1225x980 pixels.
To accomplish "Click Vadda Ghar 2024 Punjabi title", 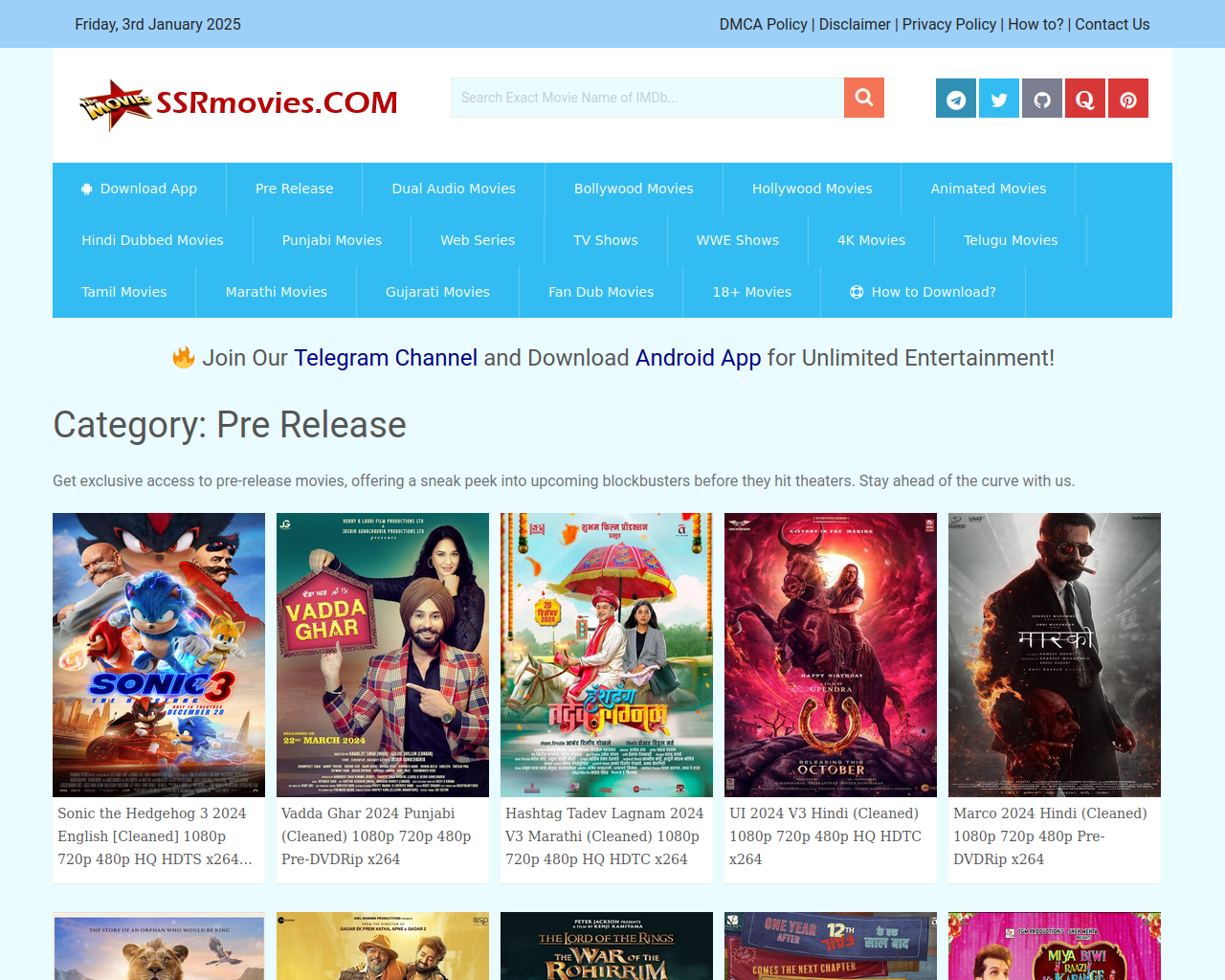I will click(376, 836).
